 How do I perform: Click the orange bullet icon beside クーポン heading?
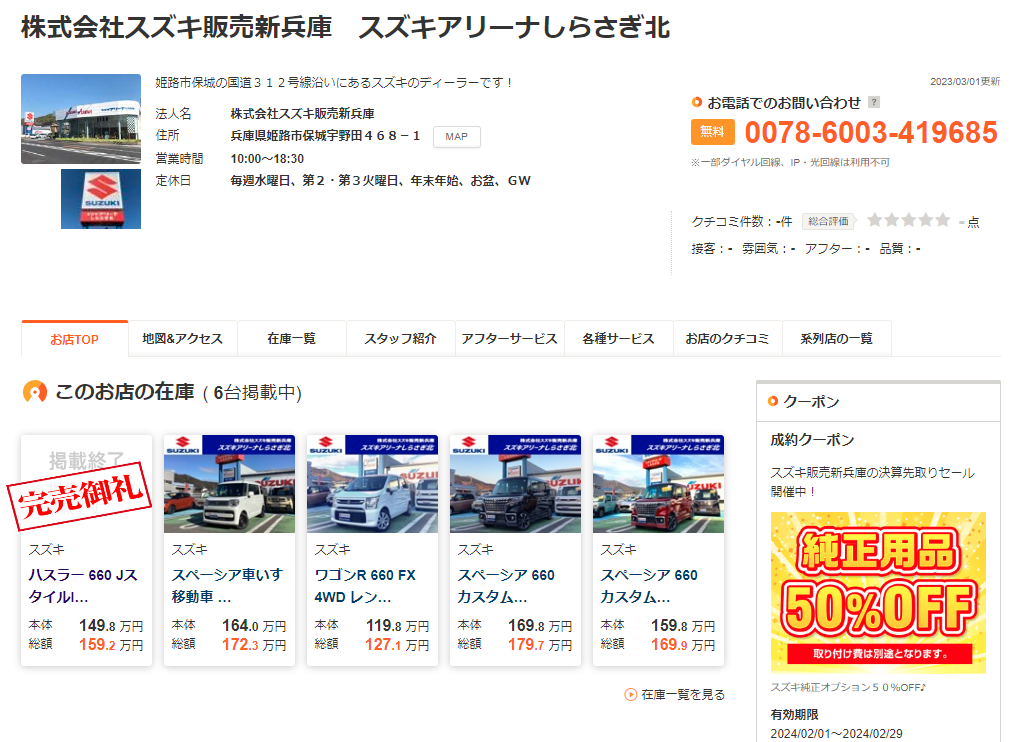coord(773,401)
